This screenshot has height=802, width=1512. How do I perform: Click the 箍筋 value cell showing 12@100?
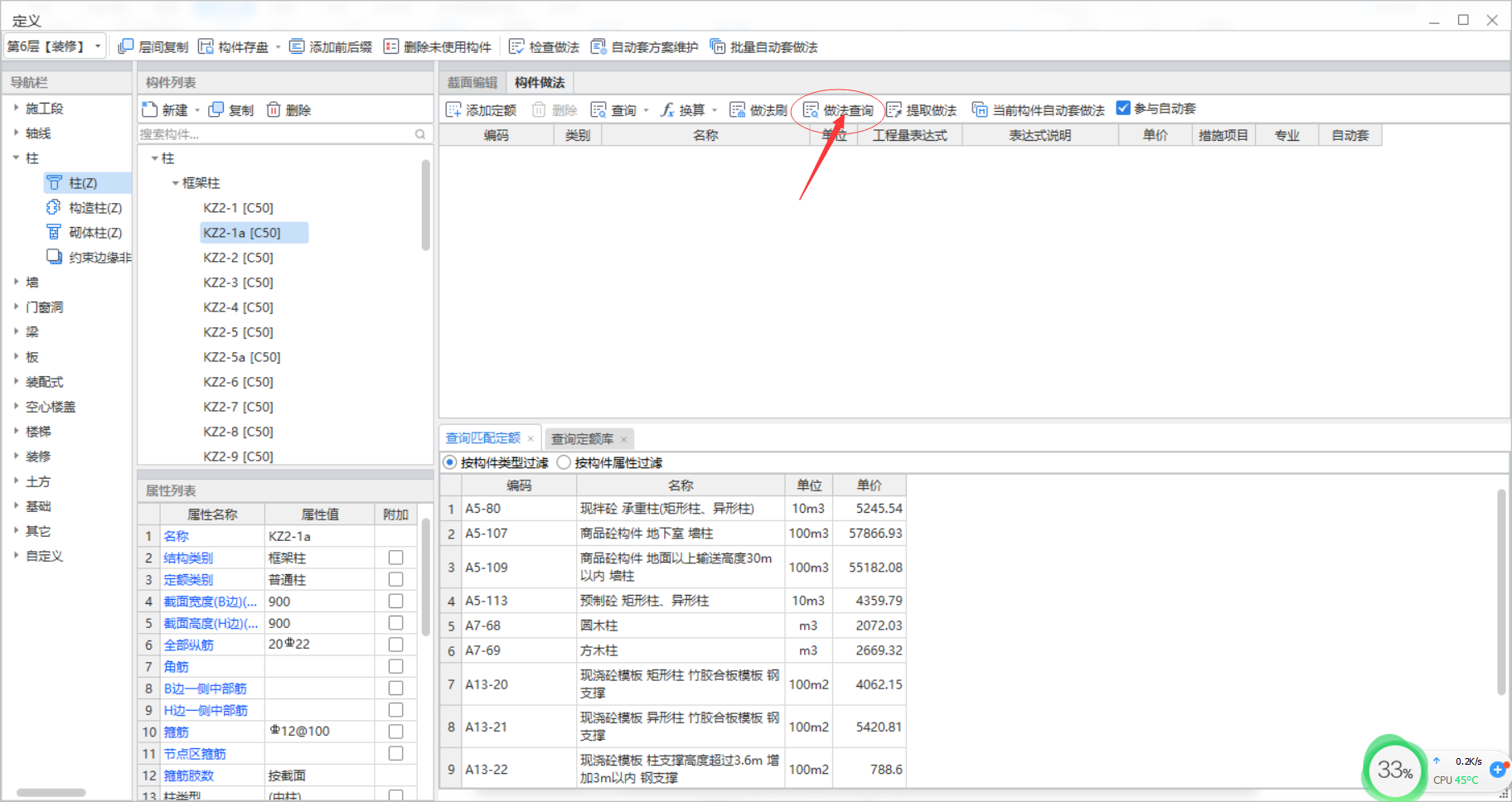pos(319,732)
